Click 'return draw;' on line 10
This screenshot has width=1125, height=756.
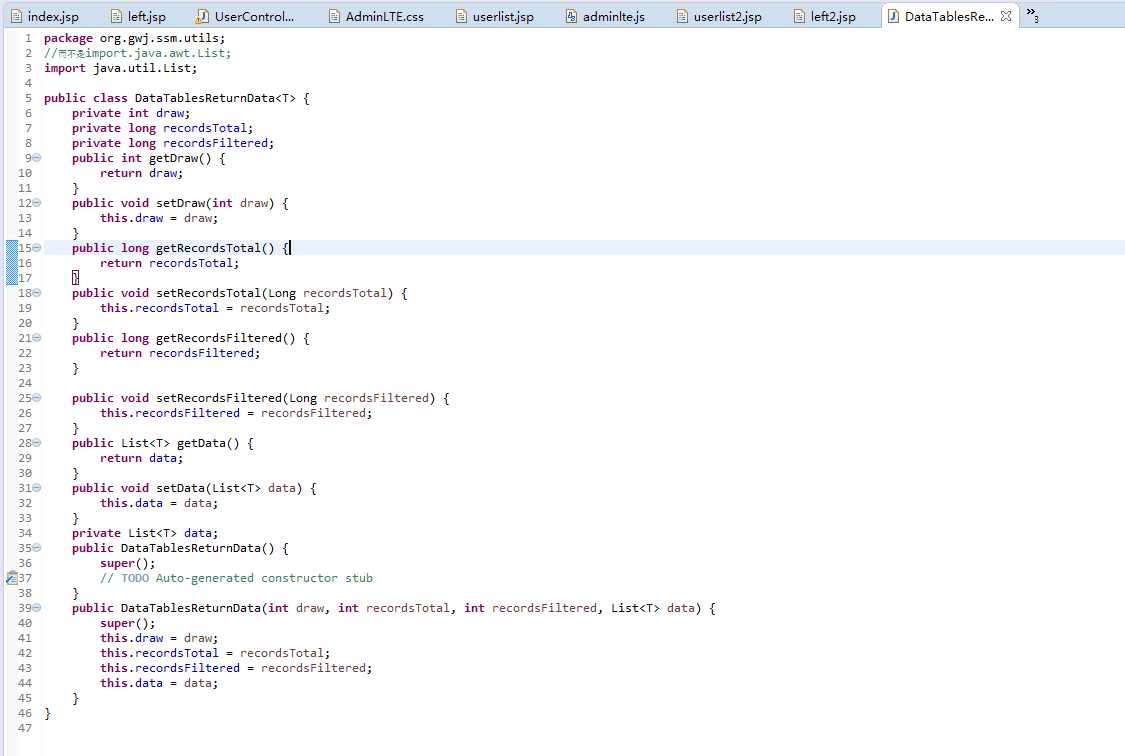coord(141,173)
